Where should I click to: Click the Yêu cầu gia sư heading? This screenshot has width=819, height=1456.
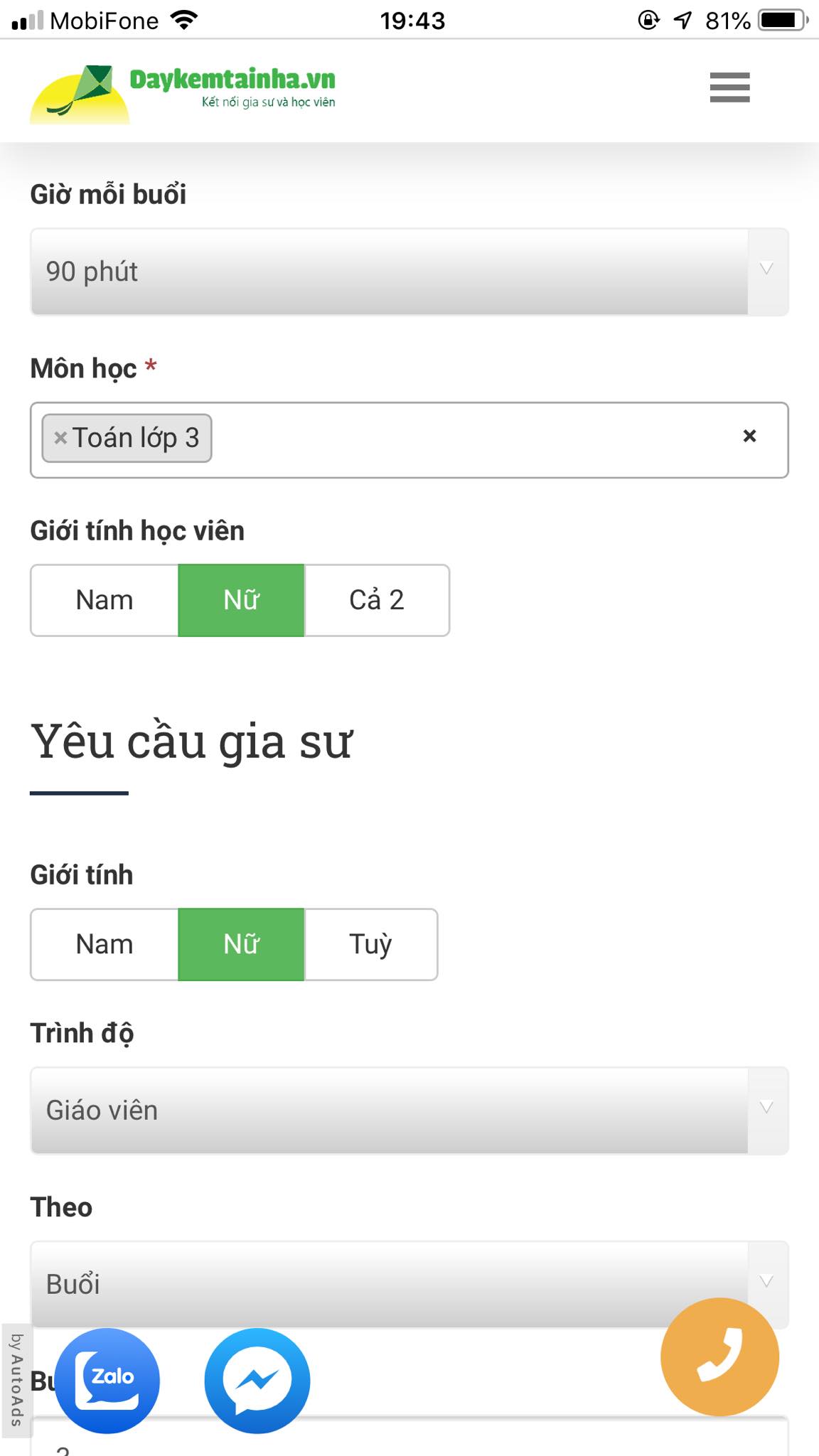pos(193,741)
